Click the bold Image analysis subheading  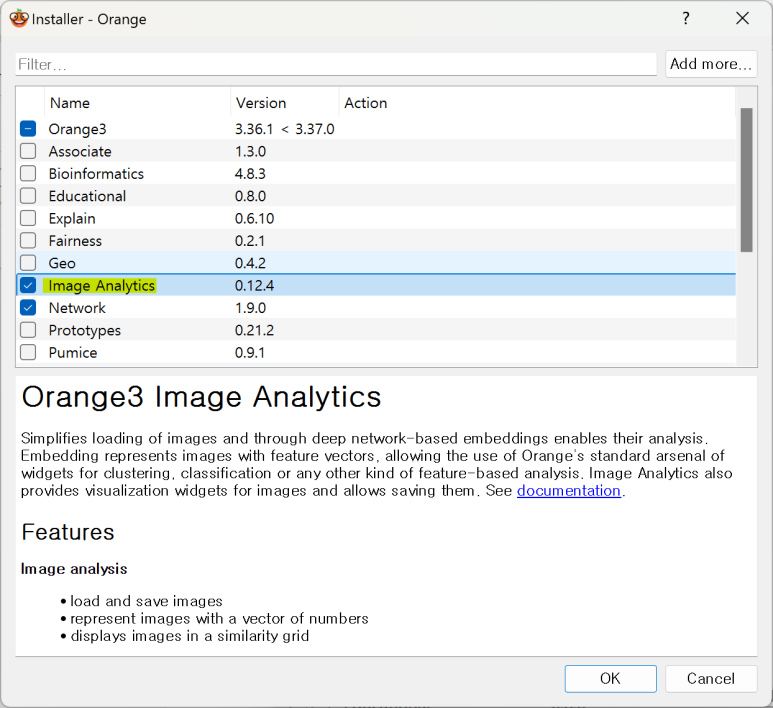pyautogui.click(x=74, y=569)
